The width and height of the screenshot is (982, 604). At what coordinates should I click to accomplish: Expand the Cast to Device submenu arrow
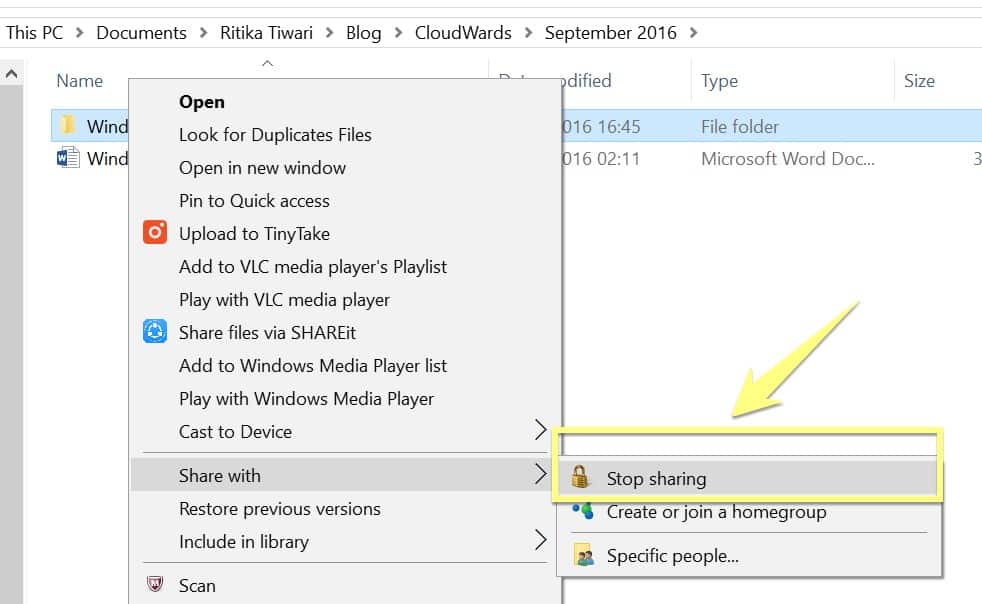tap(540, 430)
